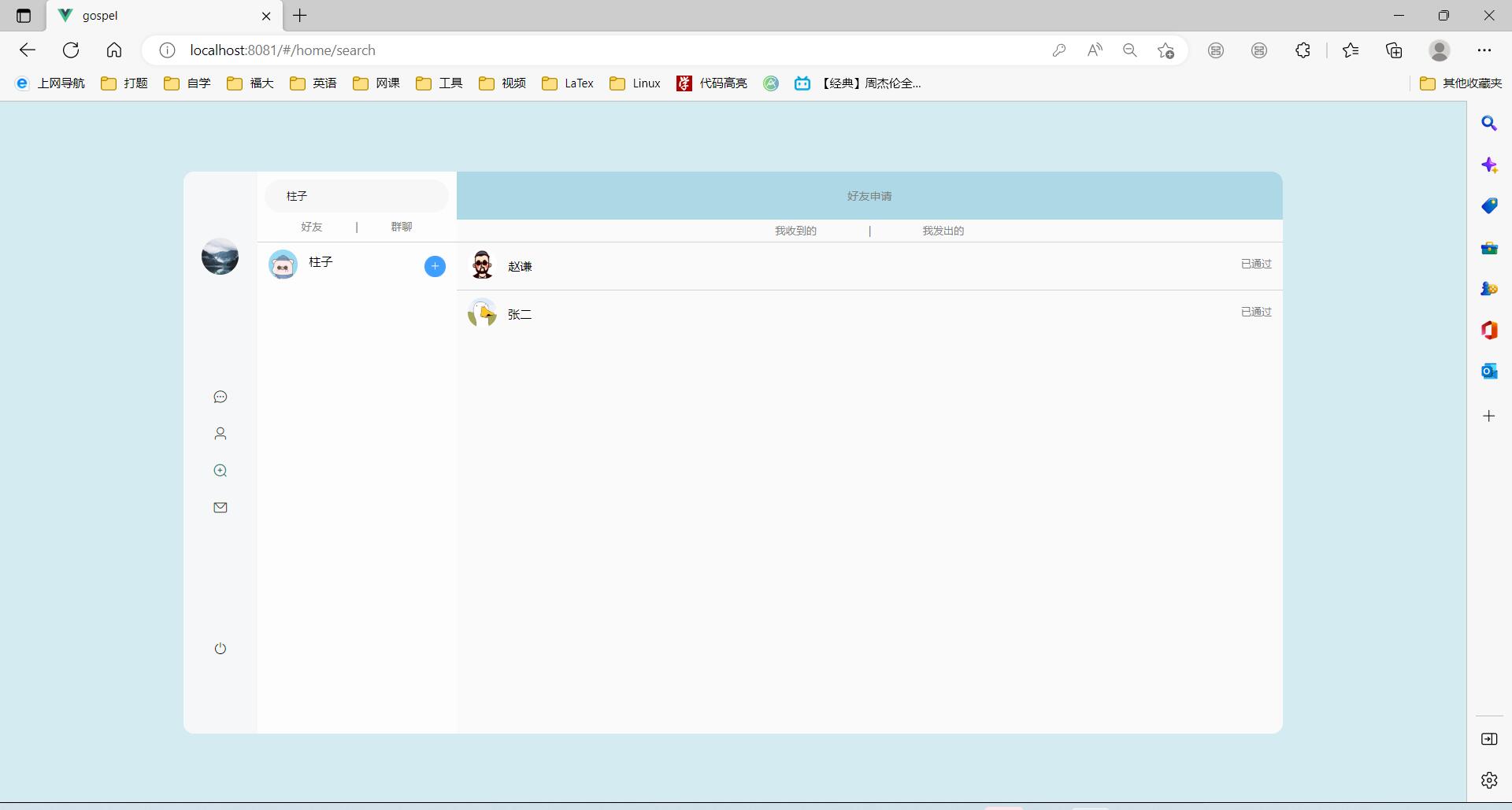Add this page to favorites

(x=1166, y=50)
